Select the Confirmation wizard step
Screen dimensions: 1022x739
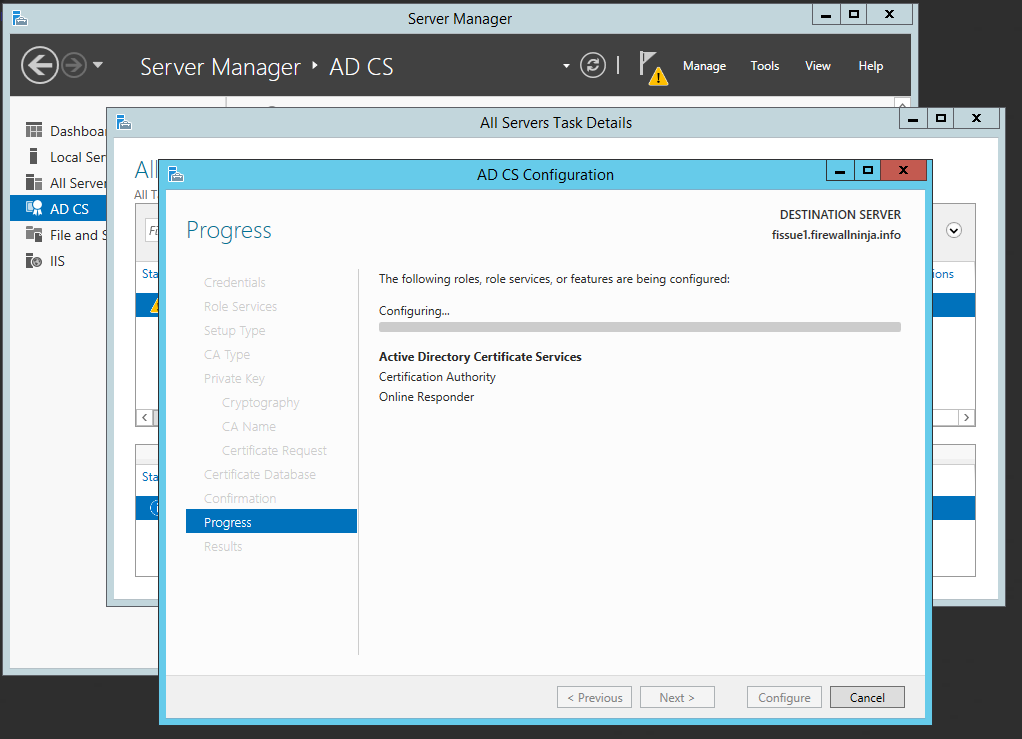tap(240, 499)
